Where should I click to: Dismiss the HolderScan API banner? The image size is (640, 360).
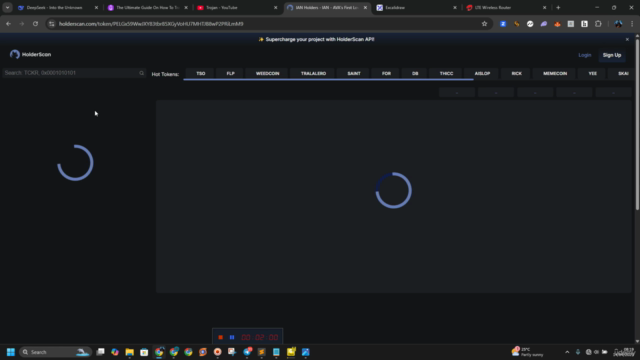627,39
